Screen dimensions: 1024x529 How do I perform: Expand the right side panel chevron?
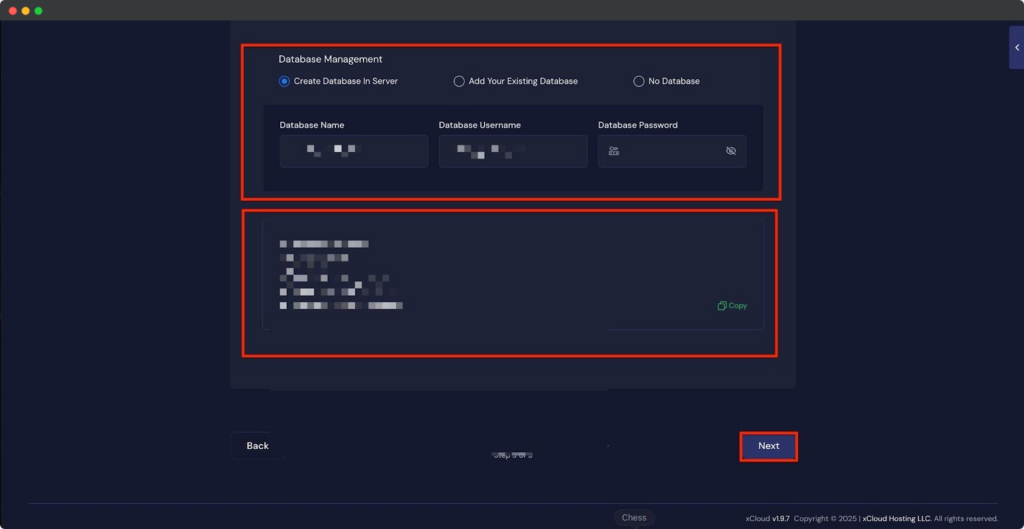(1016, 47)
